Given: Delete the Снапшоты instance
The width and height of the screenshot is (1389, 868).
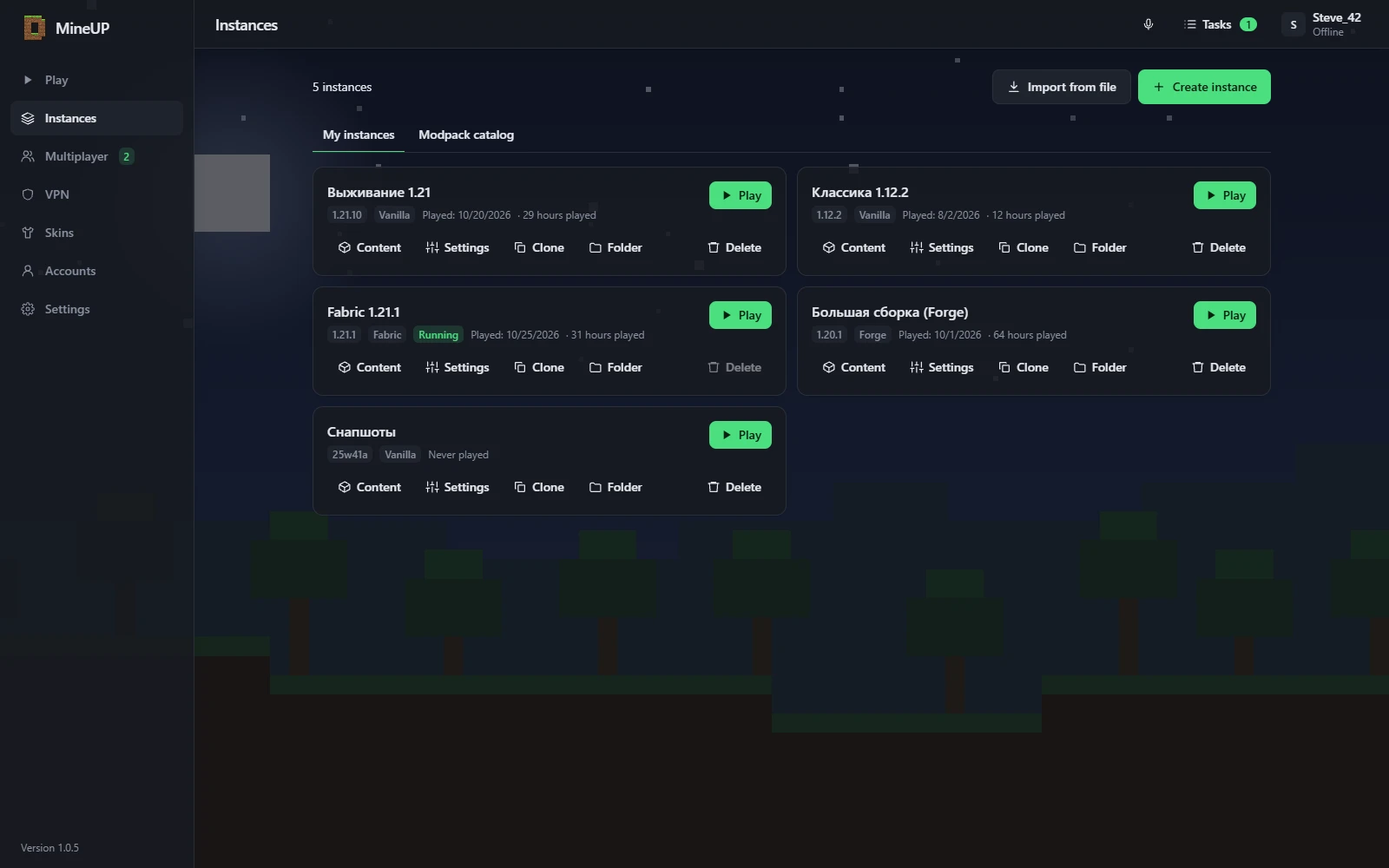Looking at the screenshot, I should 734,487.
